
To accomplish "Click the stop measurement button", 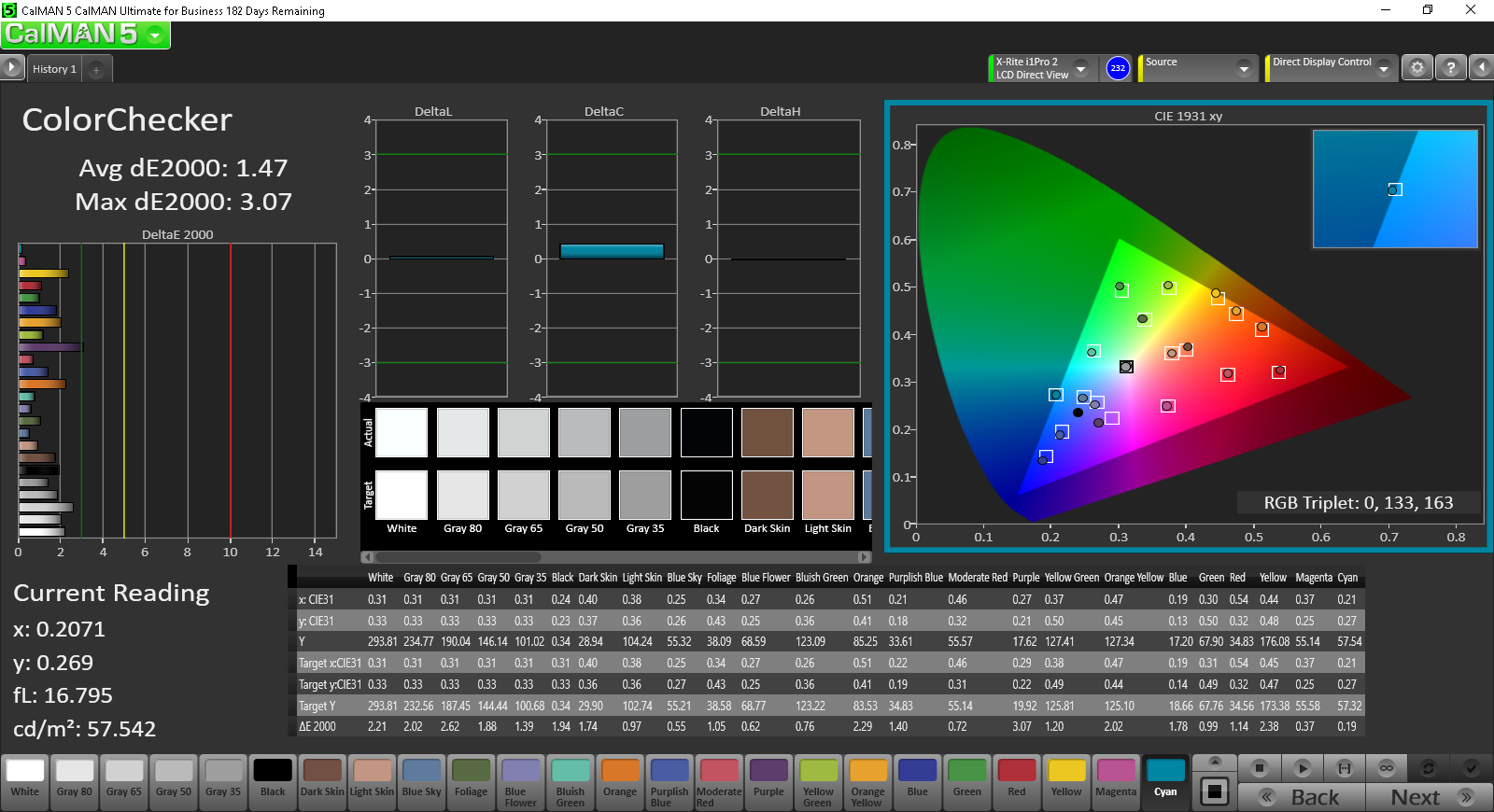I will pyautogui.click(x=1260, y=768).
